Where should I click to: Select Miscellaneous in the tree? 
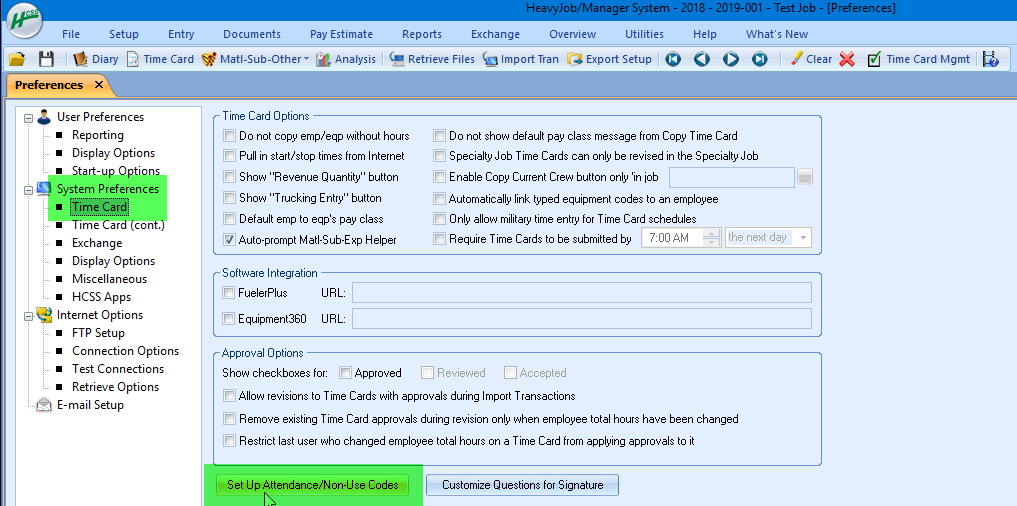pos(109,279)
